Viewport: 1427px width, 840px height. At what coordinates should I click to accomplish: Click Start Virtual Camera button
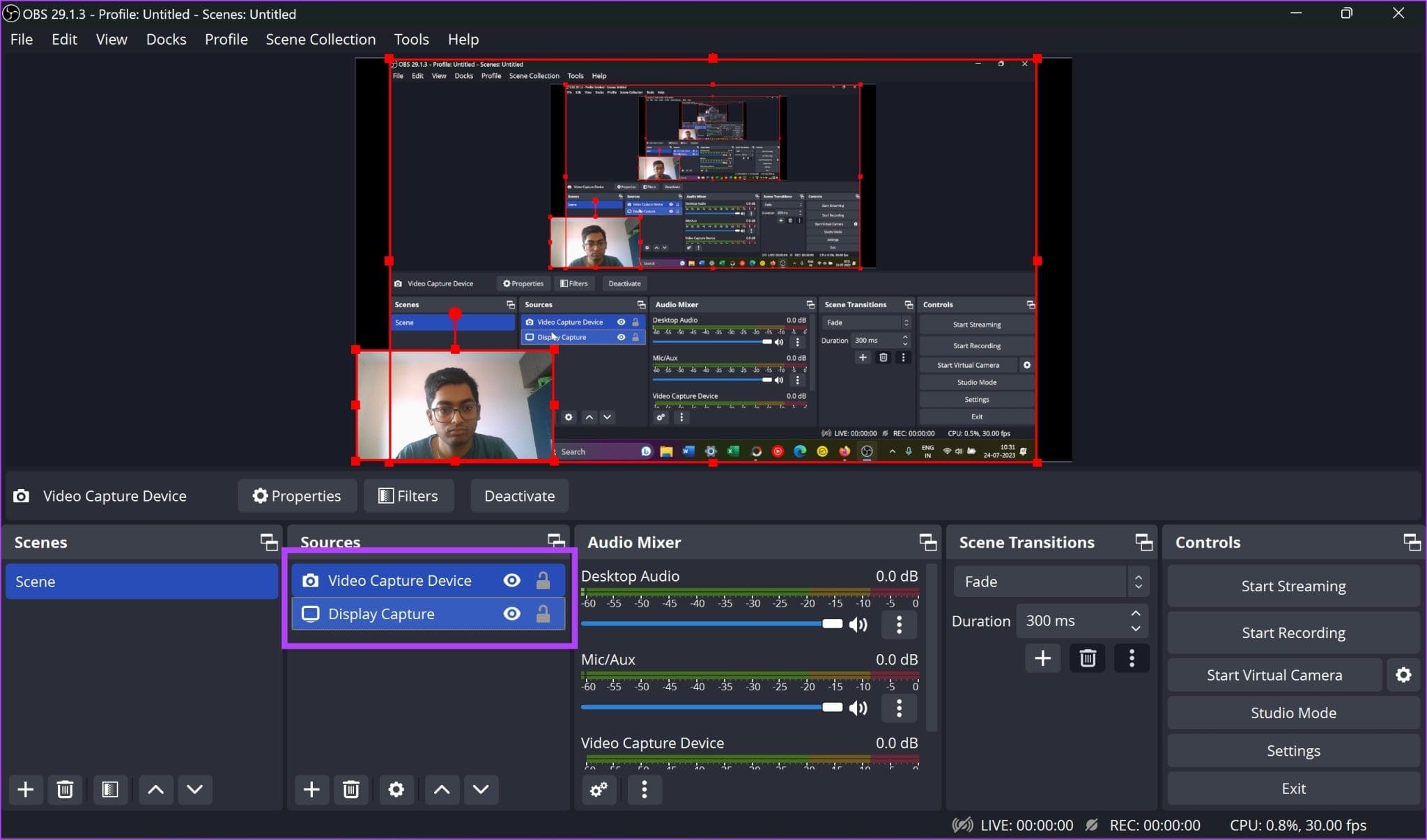1274,675
